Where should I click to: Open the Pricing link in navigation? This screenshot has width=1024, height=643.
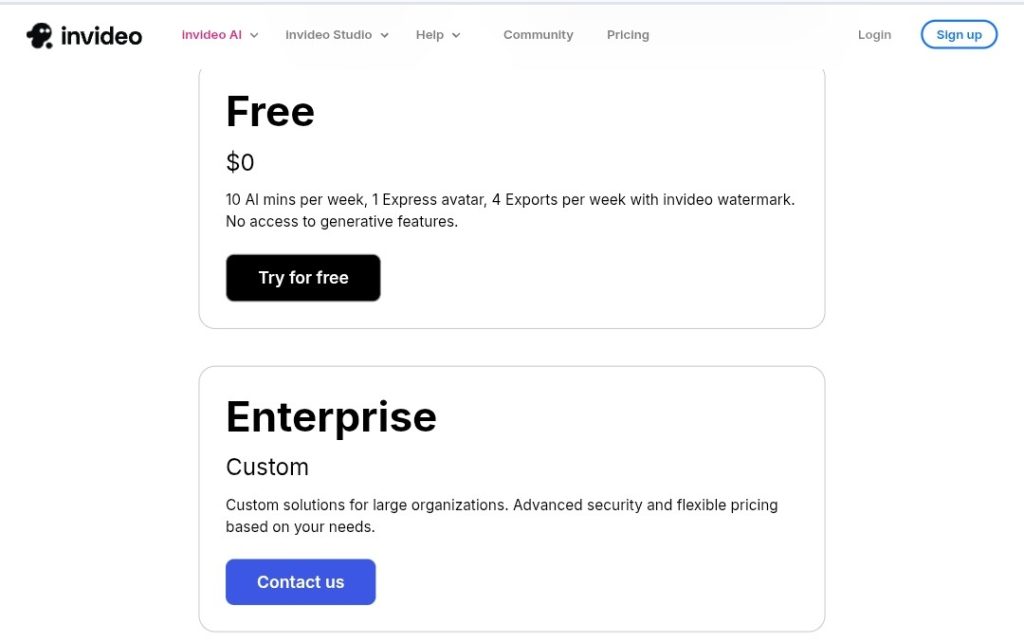(x=628, y=35)
